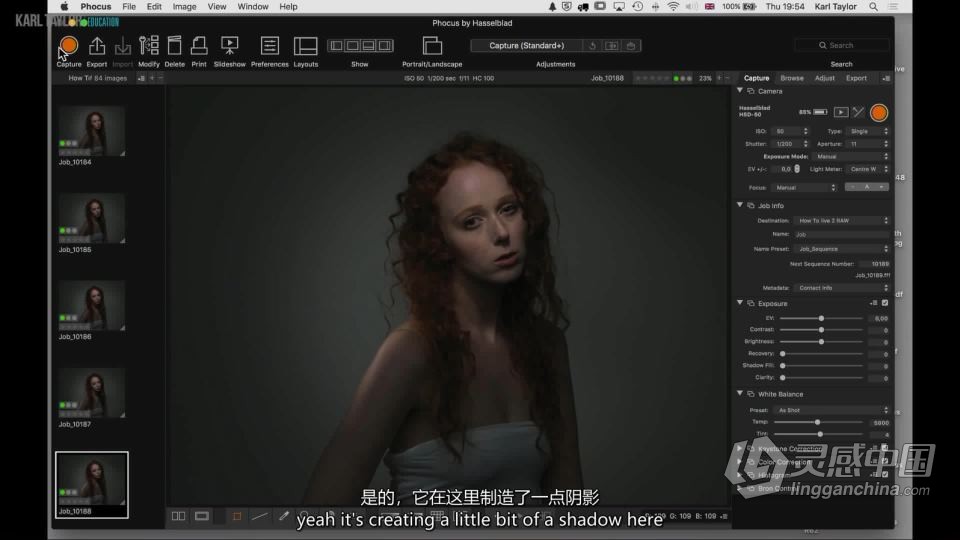Image resolution: width=960 pixels, height=540 pixels.
Task: Toggle the Histogram tool checkbox
Action: [885, 474]
